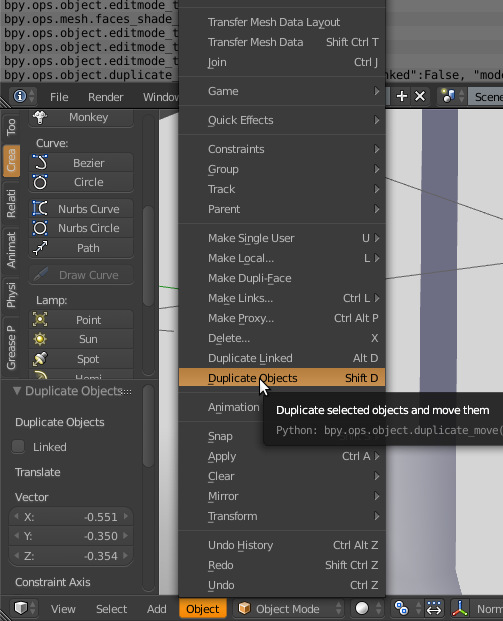Open the Add menu in 3D header
This screenshot has width=503, height=621.
pos(157,609)
